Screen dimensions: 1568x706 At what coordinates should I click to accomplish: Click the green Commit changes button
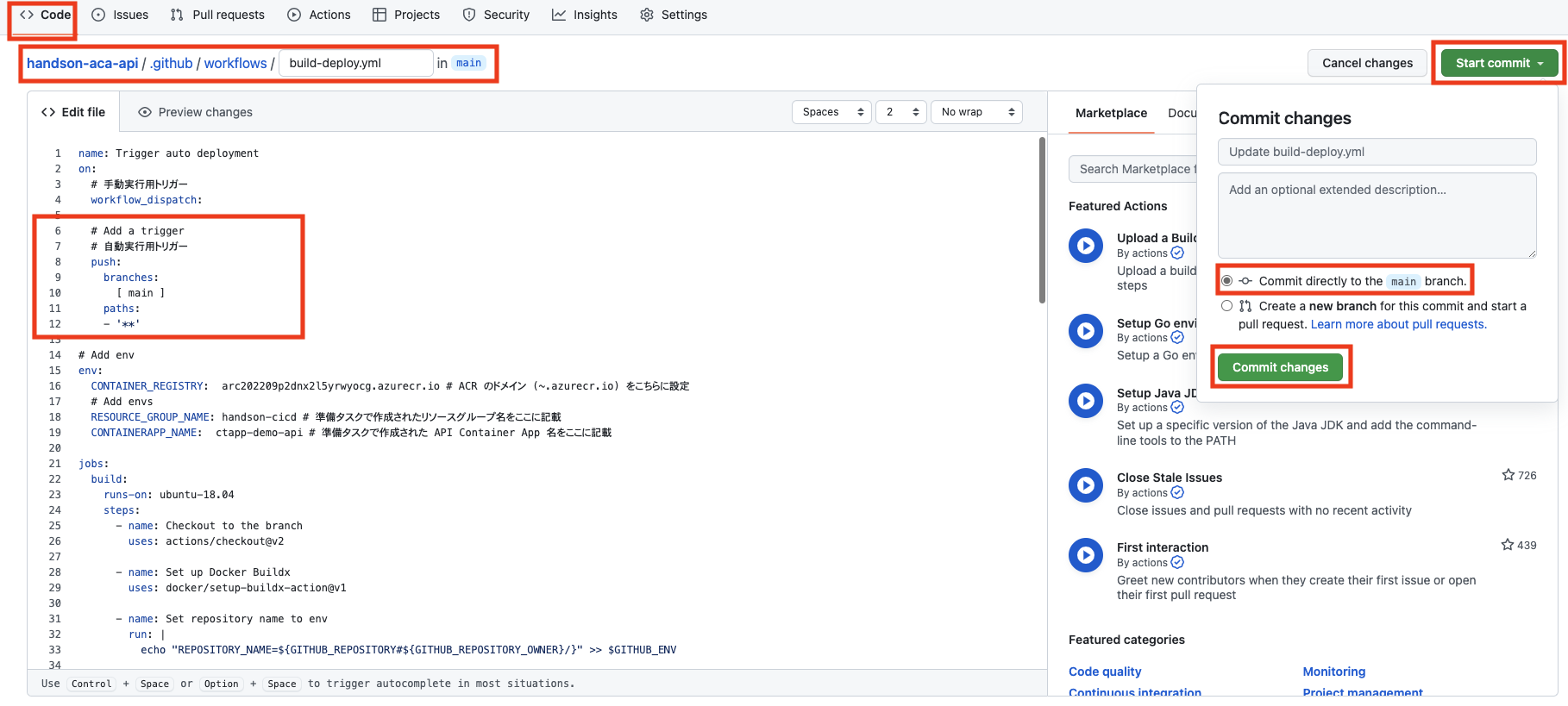click(x=1280, y=367)
